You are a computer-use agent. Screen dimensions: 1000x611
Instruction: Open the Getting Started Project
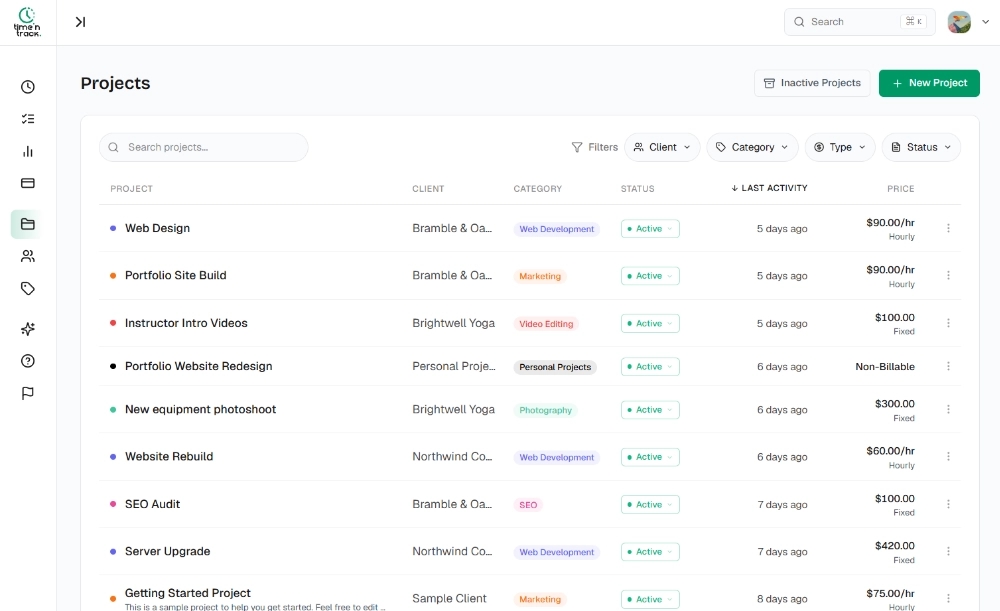click(188, 593)
